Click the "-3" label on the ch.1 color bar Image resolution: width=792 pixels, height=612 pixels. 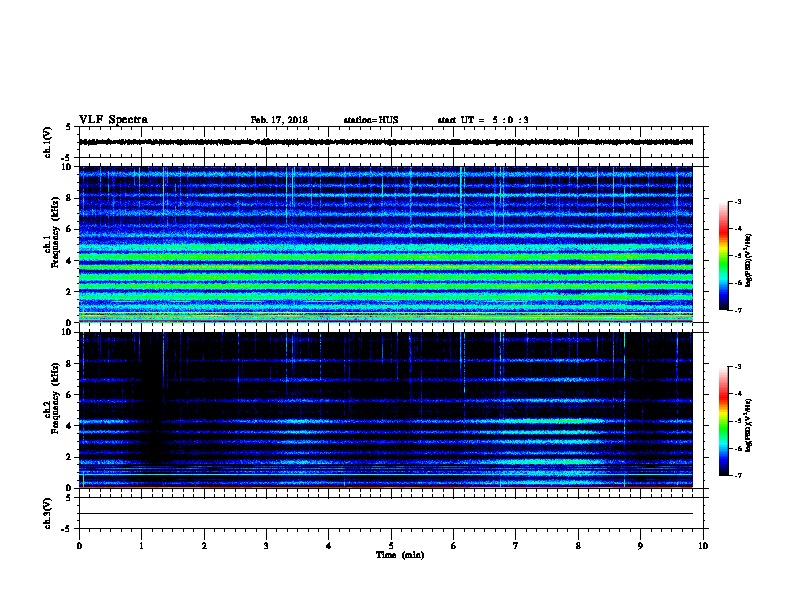point(737,201)
